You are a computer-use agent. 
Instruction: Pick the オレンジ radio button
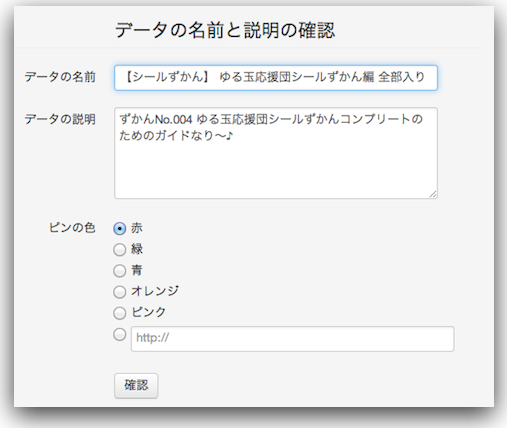click(119, 292)
